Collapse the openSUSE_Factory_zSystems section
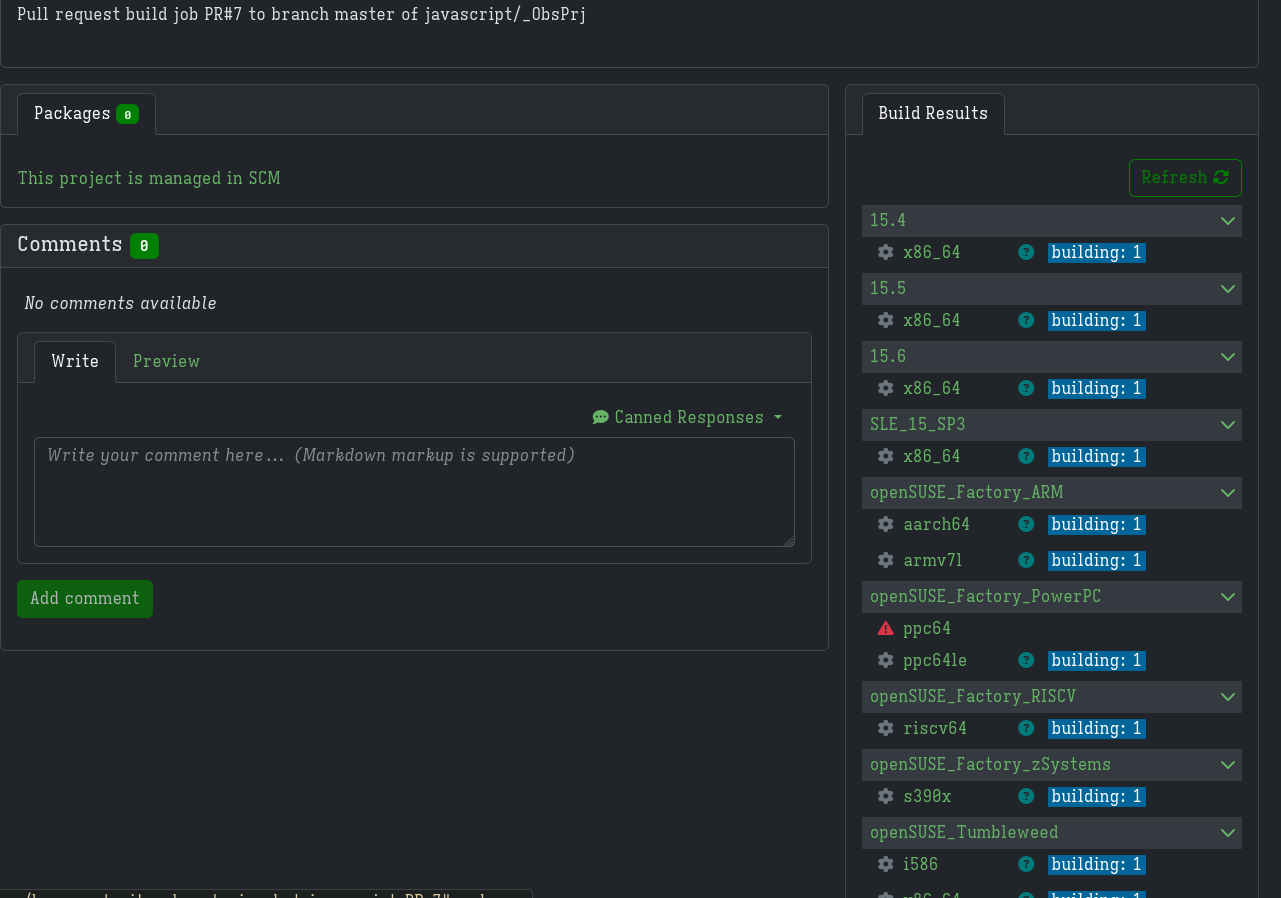This screenshot has height=898, width=1281. [1228, 765]
